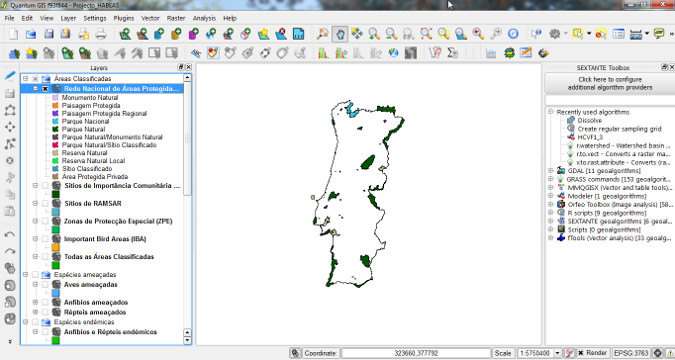Click to configure additional algorithm providers
This screenshot has width=675, height=360.
(x=610, y=84)
